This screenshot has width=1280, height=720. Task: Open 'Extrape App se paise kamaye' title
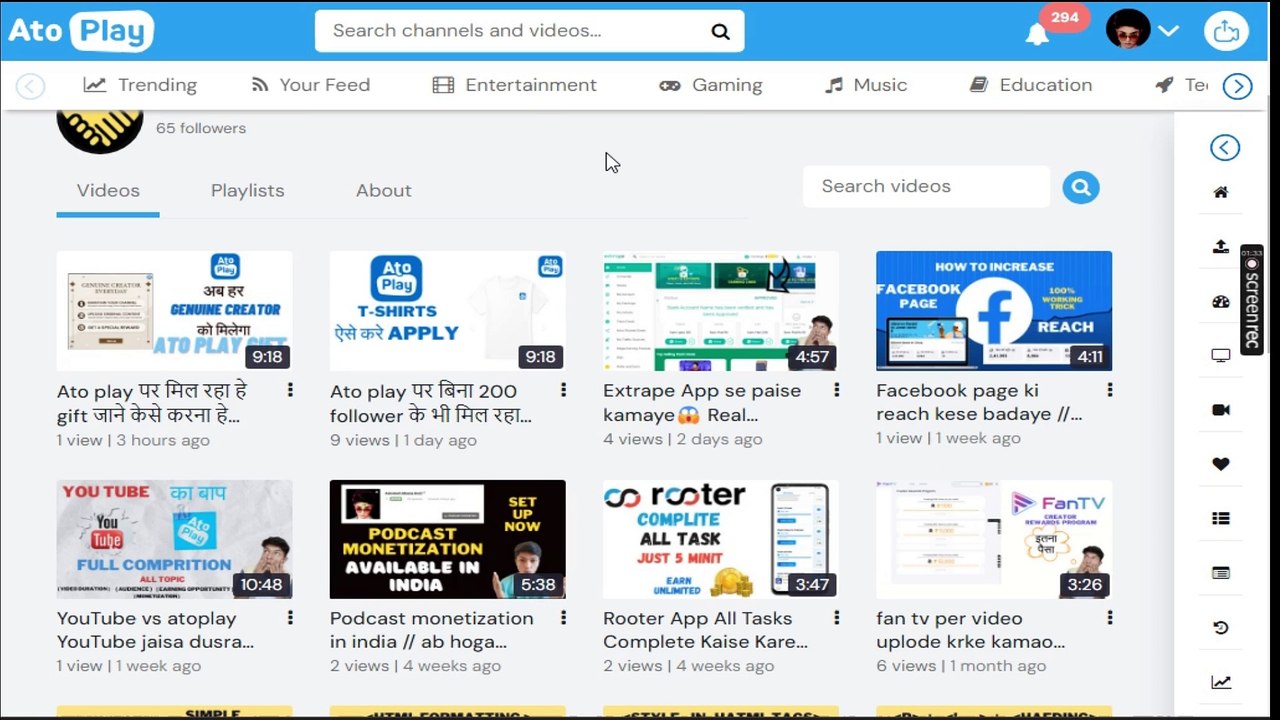click(x=702, y=403)
